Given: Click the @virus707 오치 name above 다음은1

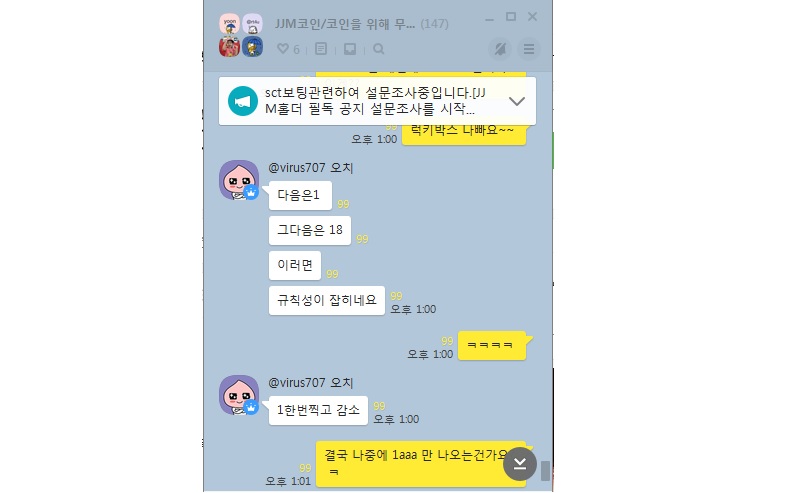Looking at the screenshot, I should point(310,168).
